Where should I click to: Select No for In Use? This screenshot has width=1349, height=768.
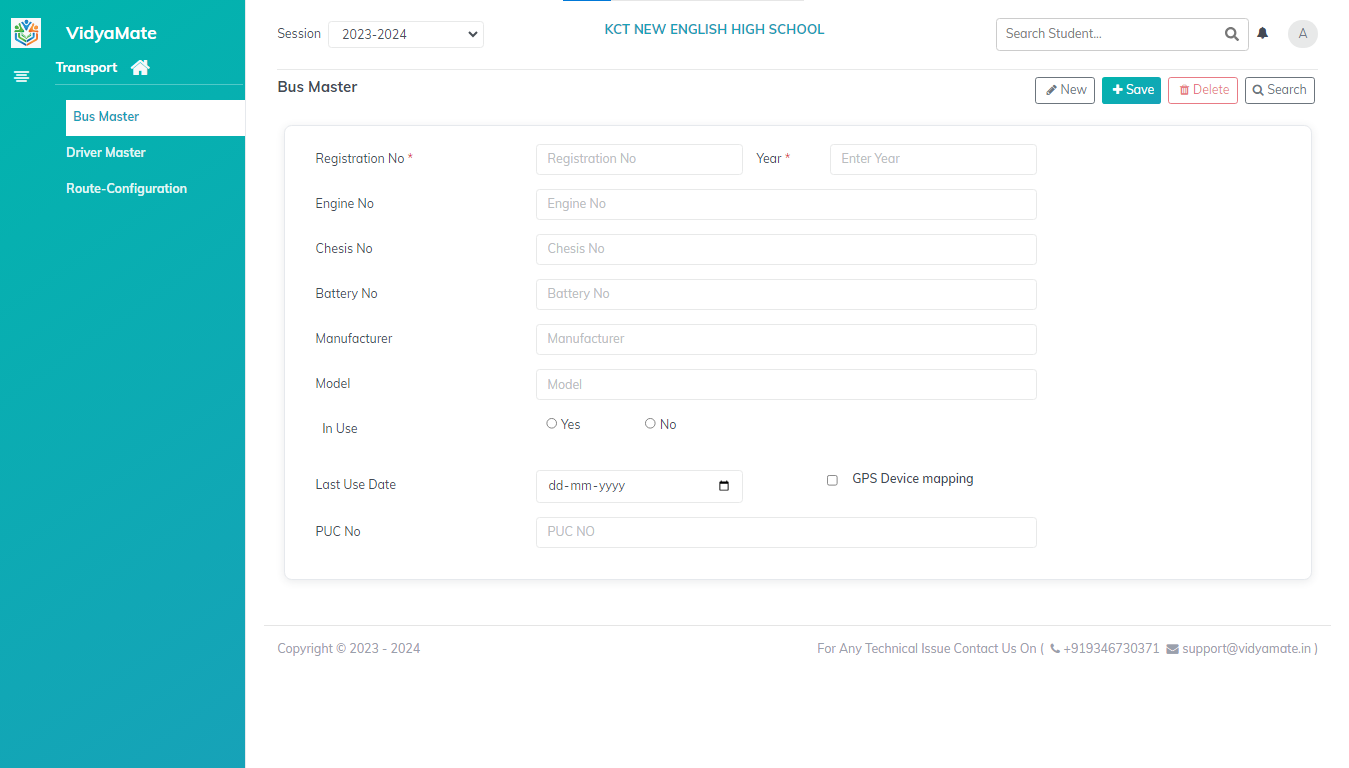pos(650,424)
